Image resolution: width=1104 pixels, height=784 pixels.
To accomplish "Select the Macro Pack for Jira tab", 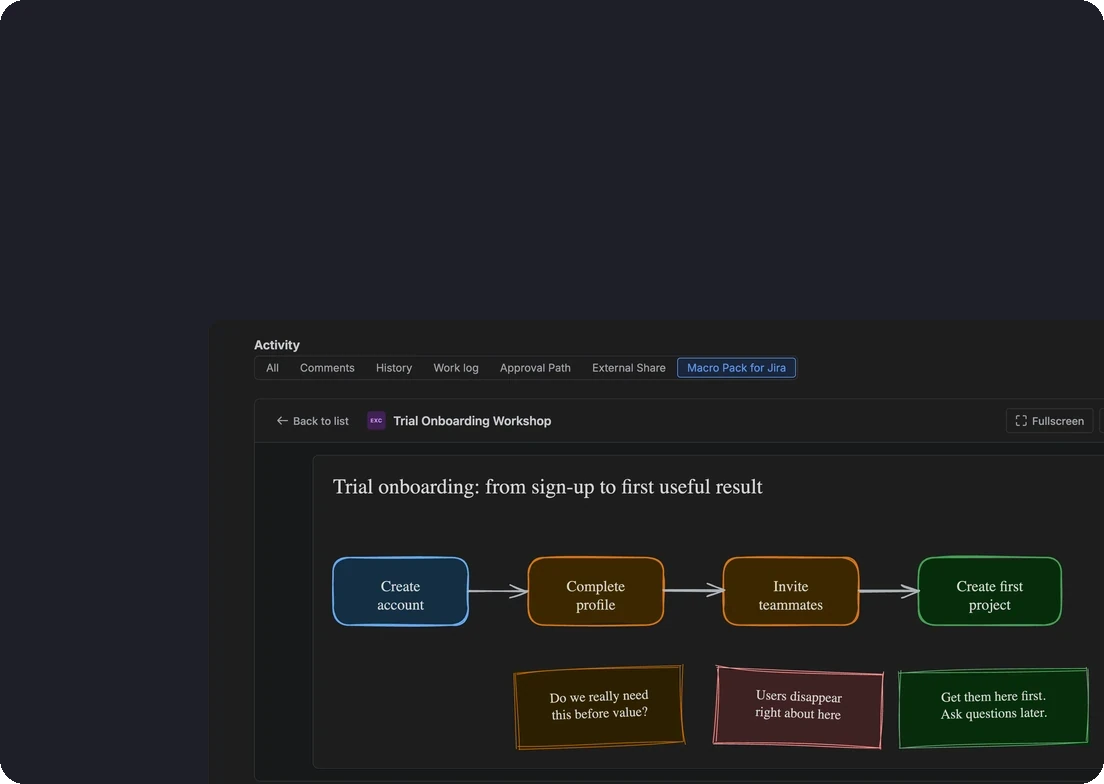I will tap(736, 368).
